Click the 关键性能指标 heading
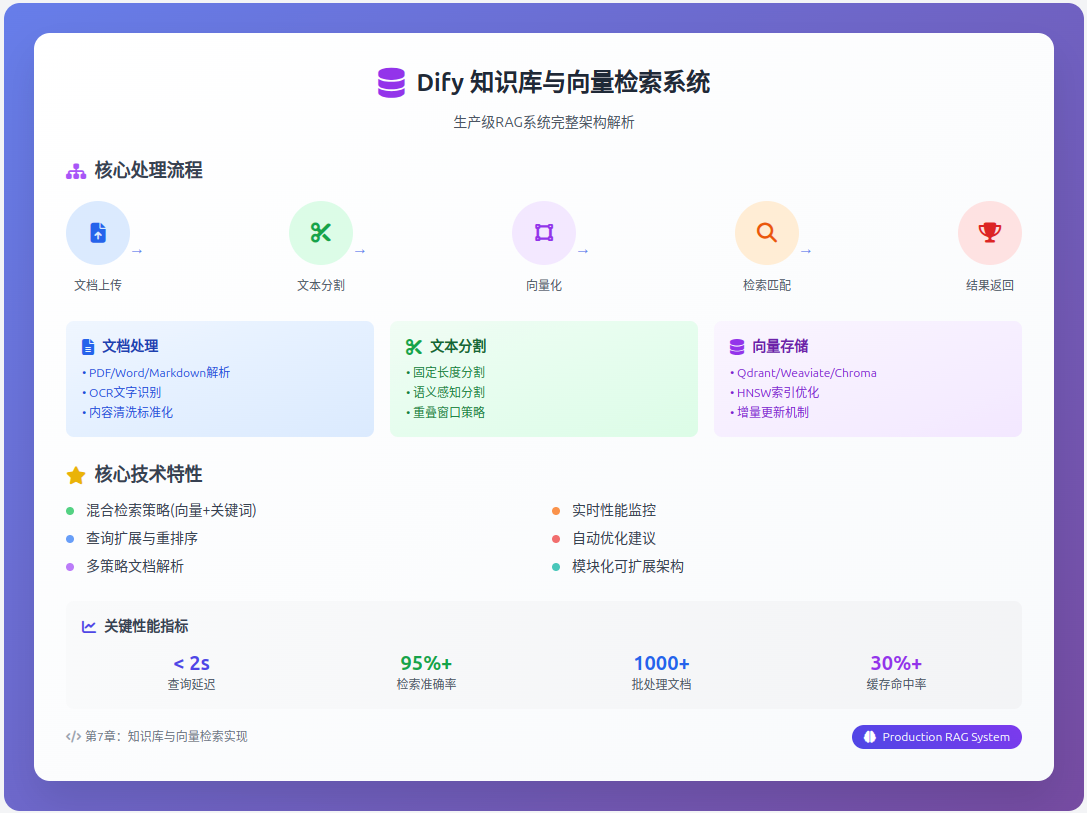Screen dimensions: 1087x813 coord(146,627)
